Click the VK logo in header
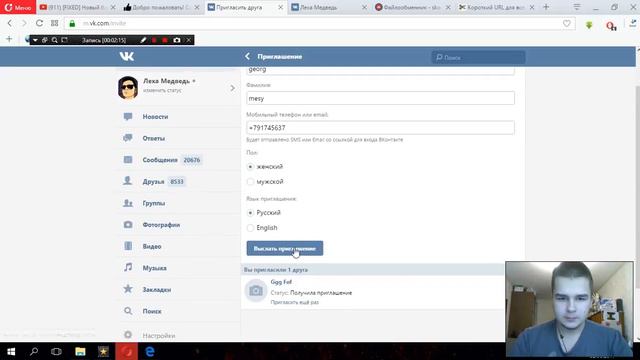The height and width of the screenshot is (360, 640). pos(127,56)
